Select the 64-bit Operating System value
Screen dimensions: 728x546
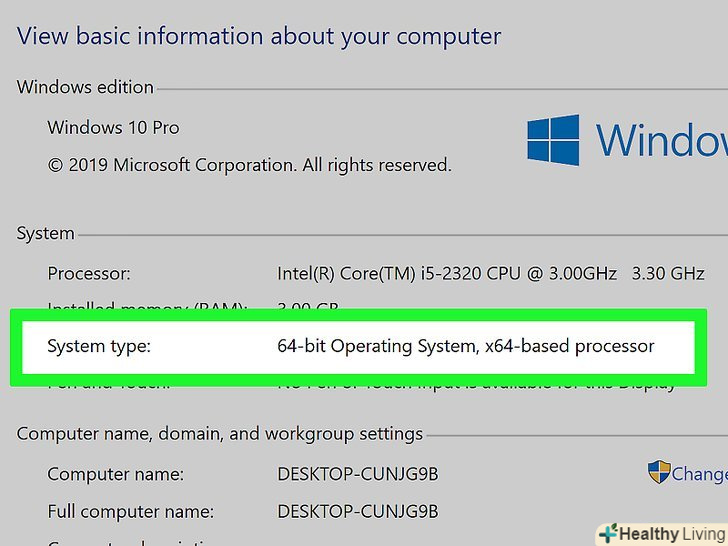465,347
